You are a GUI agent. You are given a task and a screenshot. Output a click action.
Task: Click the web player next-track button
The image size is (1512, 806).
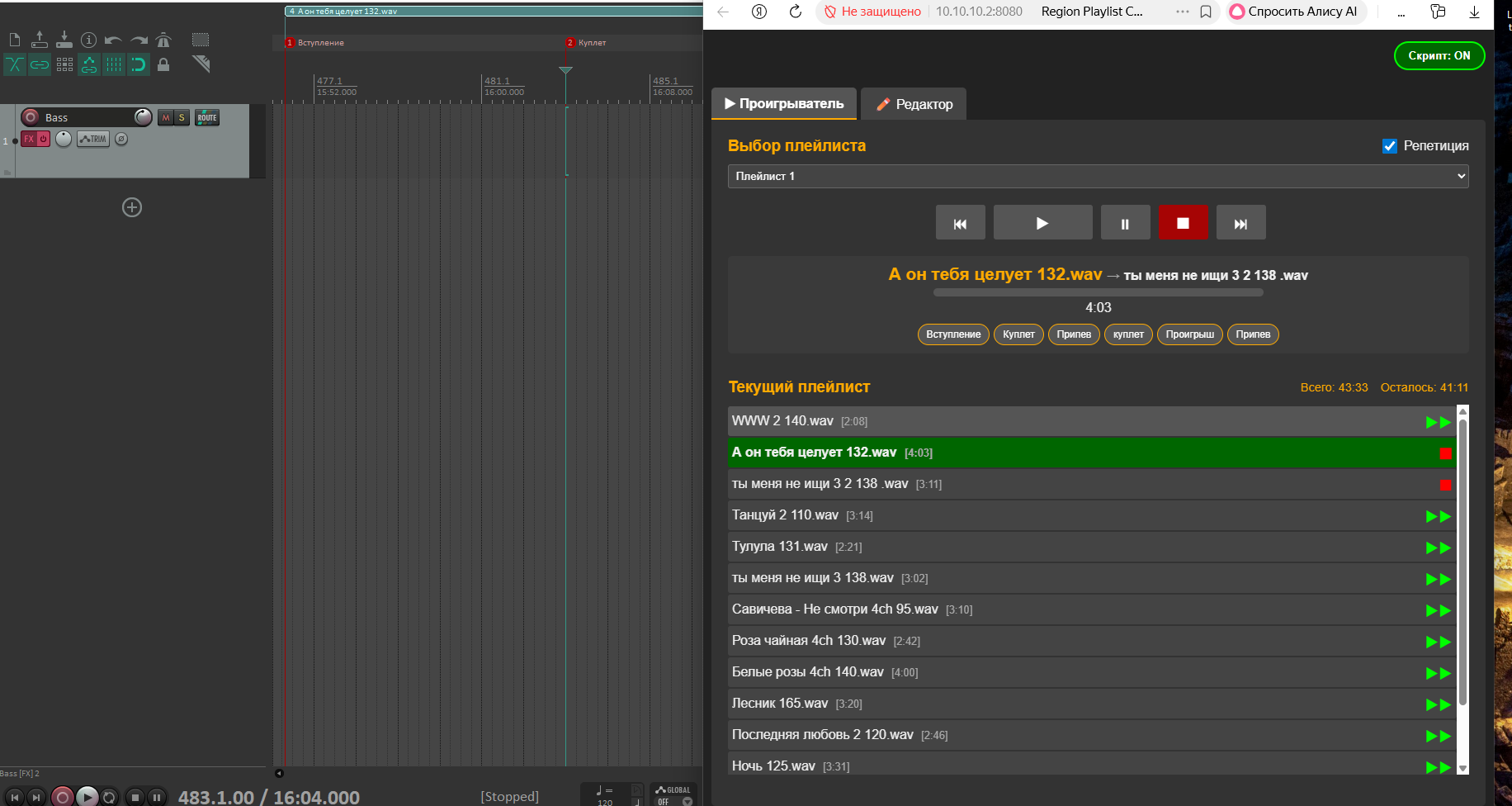point(1241,223)
